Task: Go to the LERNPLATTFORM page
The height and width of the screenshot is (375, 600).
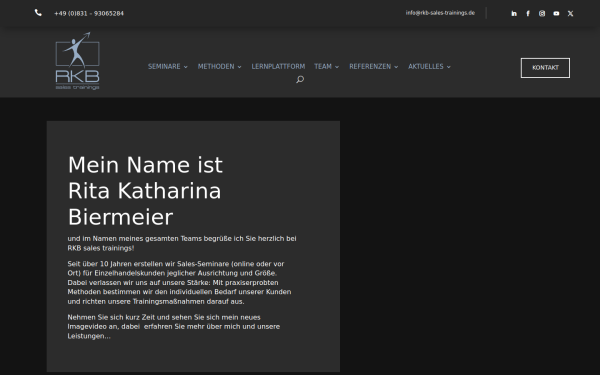Action: pyautogui.click(x=278, y=67)
